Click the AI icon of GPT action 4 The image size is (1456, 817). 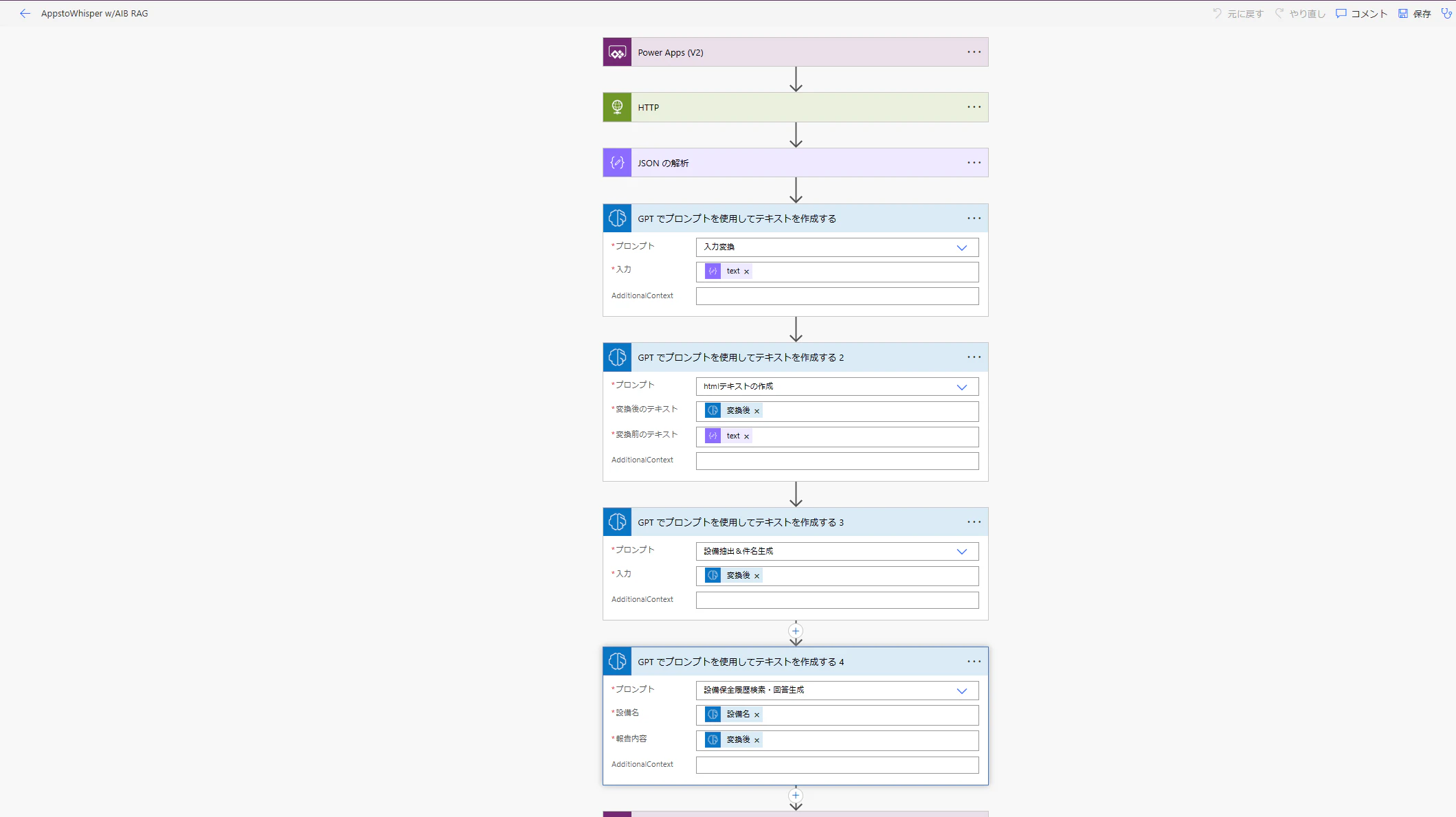coord(617,662)
